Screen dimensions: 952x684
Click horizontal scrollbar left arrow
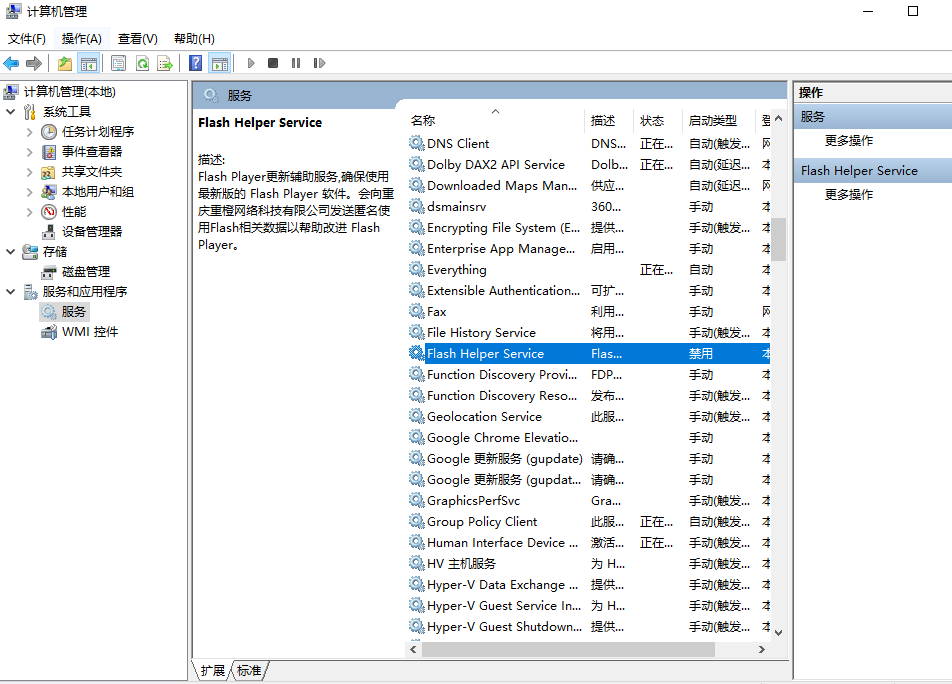(413, 649)
